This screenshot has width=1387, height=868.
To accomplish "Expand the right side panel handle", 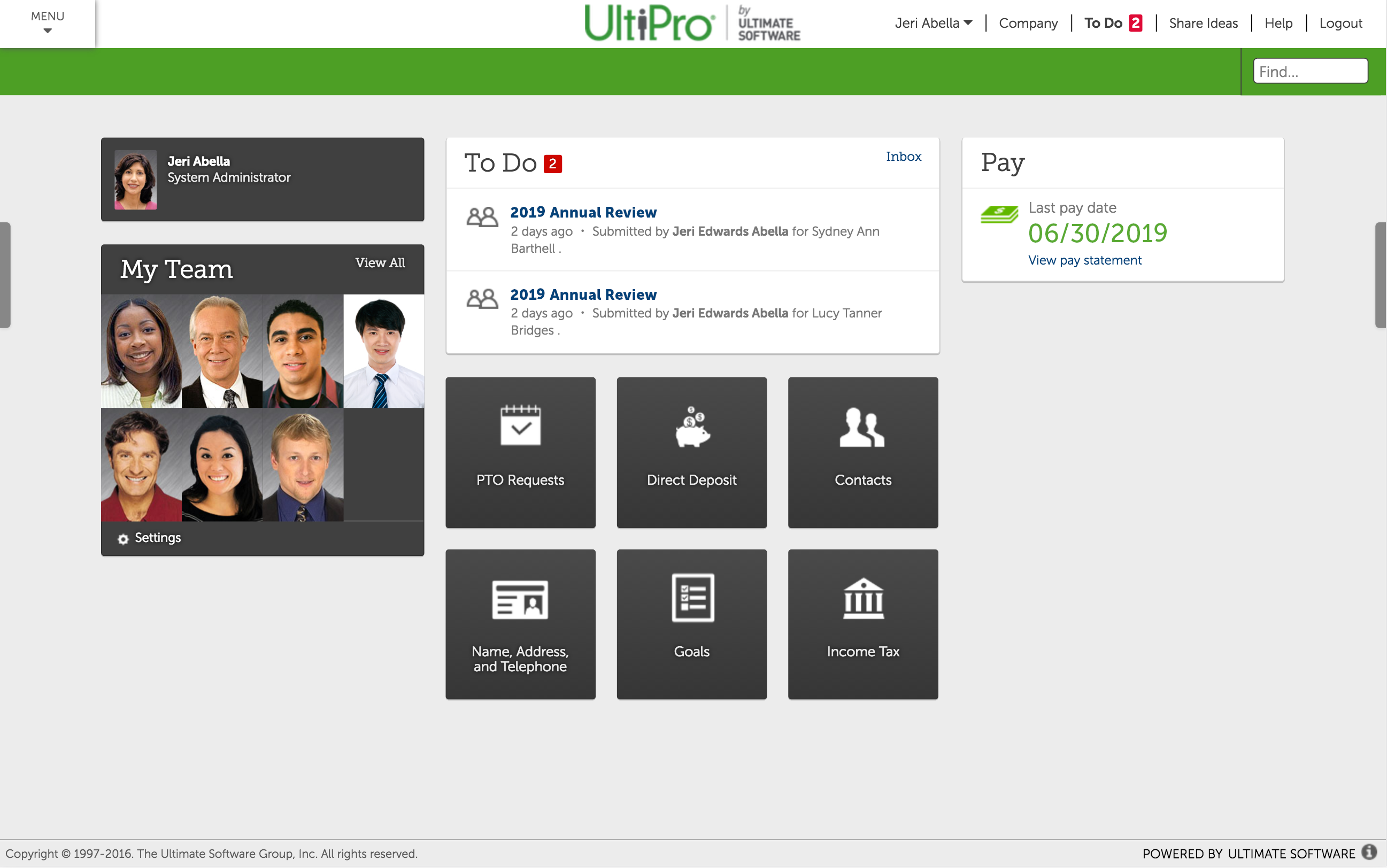I will click(x=1381, y=274).
